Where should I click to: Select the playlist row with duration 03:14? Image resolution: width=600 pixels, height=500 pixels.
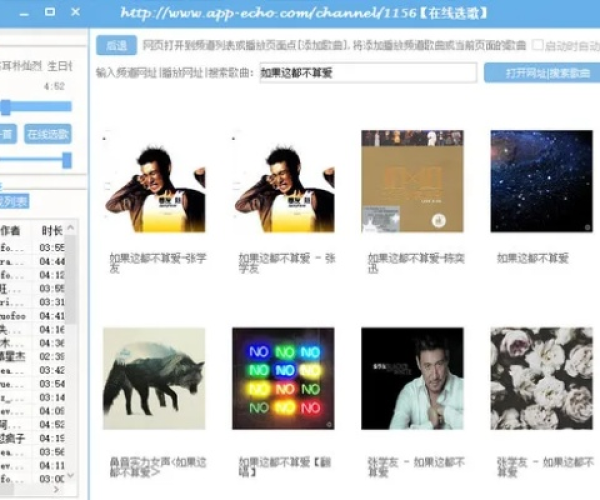click(x=33, y=397)
